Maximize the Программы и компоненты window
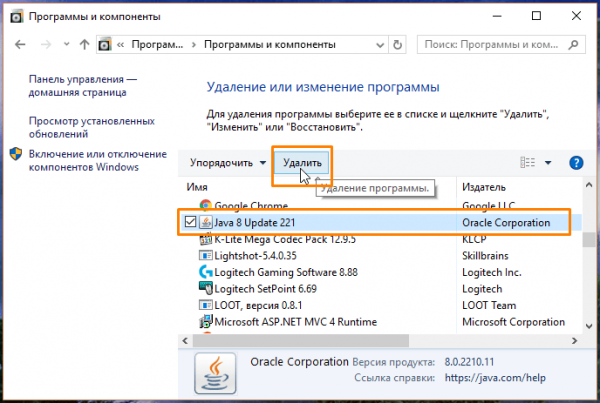 point(536,16)
